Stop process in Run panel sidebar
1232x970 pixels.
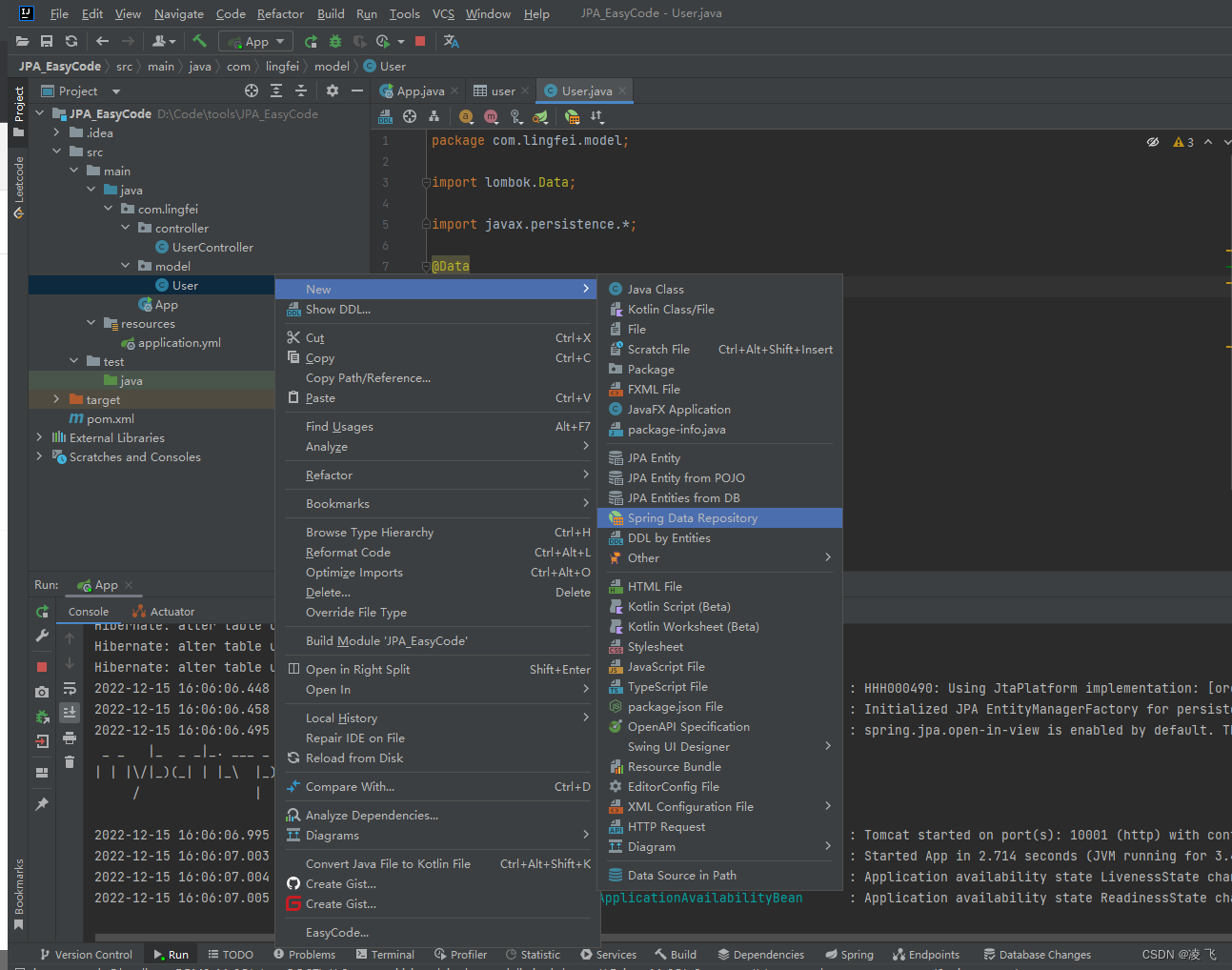(x=42, y=667)
